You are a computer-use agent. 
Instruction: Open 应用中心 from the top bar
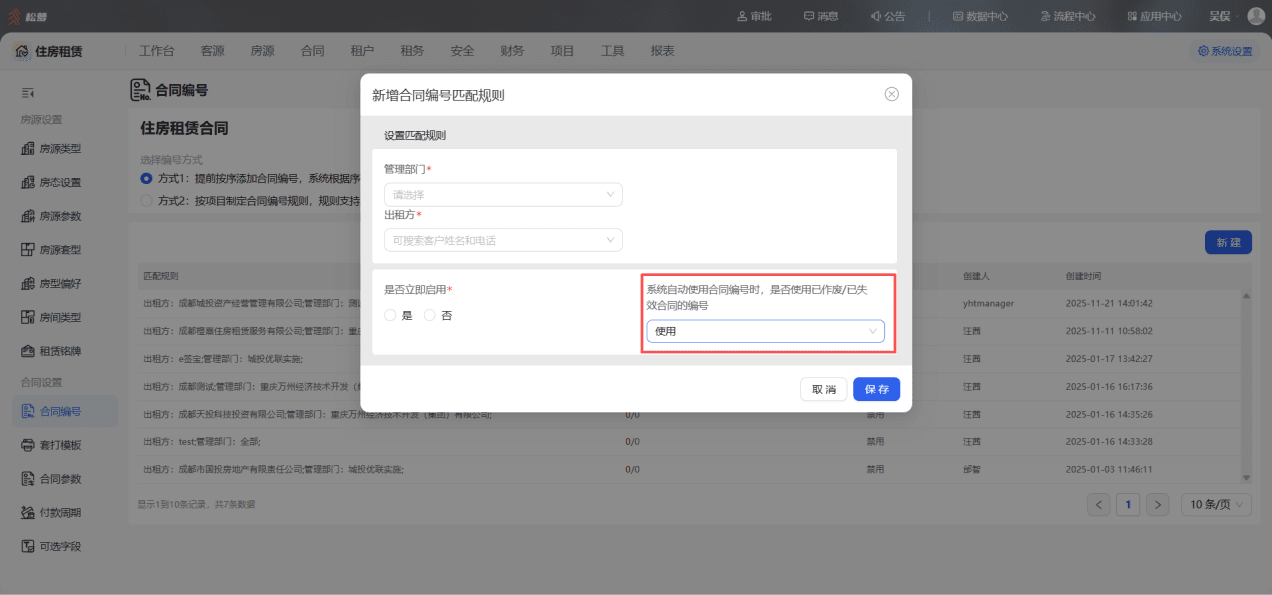click(x=1154, y=16)
